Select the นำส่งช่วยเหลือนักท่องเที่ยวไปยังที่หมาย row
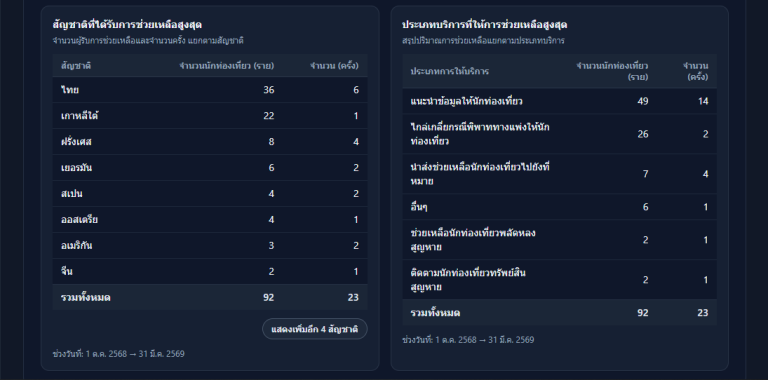This screenshot has width=768, height=380. (559, 174)
